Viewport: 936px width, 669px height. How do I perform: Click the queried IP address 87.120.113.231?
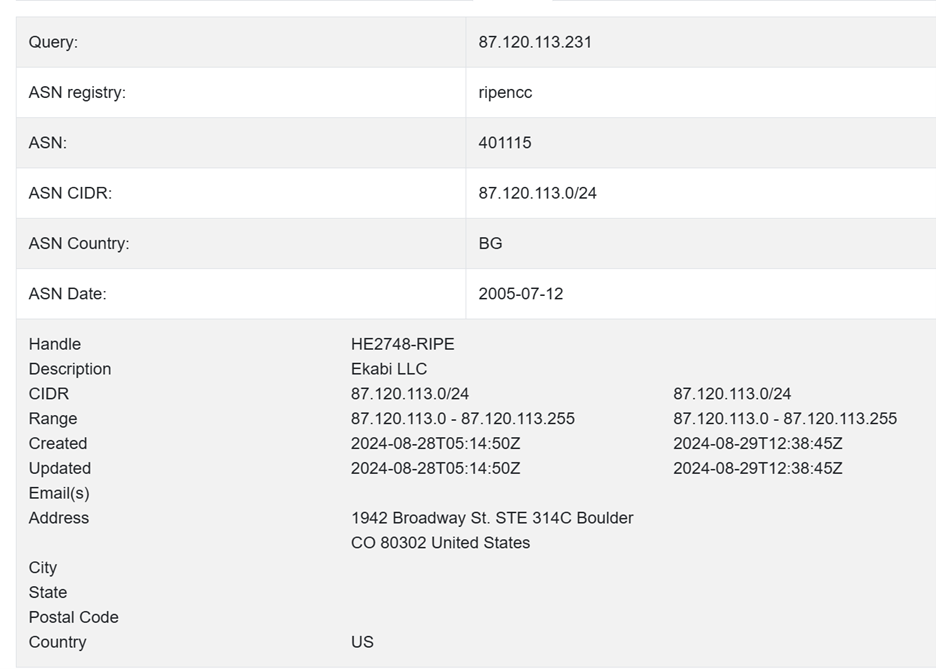535,42
